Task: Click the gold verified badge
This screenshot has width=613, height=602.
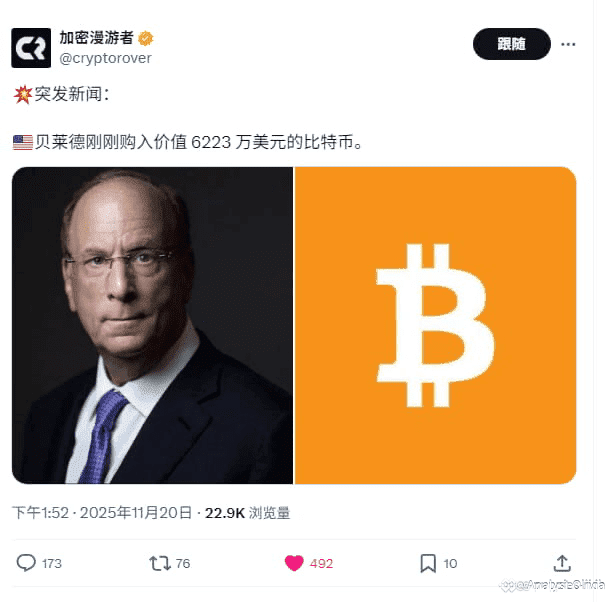Action: 146,38
